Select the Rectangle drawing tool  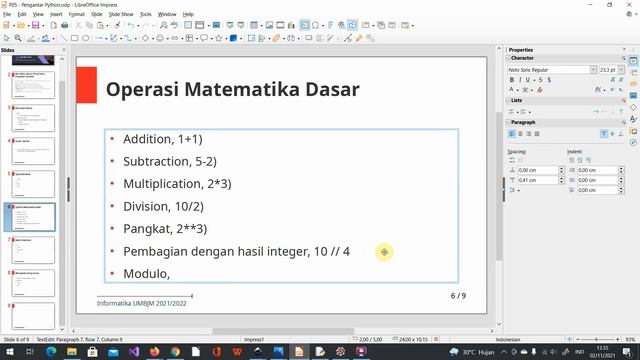tap(74, 38)
